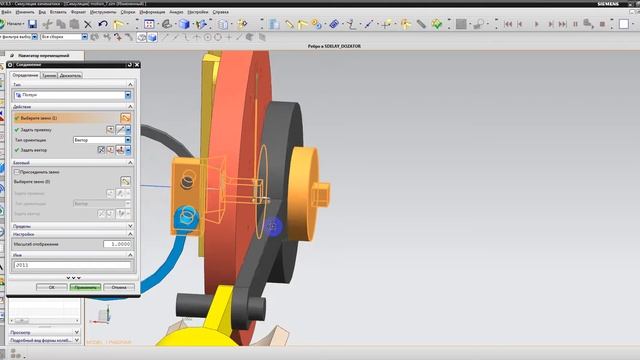Viewport: 640px width, 360px height.
Task: Click the OK button in joint dialog
Action: point(51,287)
